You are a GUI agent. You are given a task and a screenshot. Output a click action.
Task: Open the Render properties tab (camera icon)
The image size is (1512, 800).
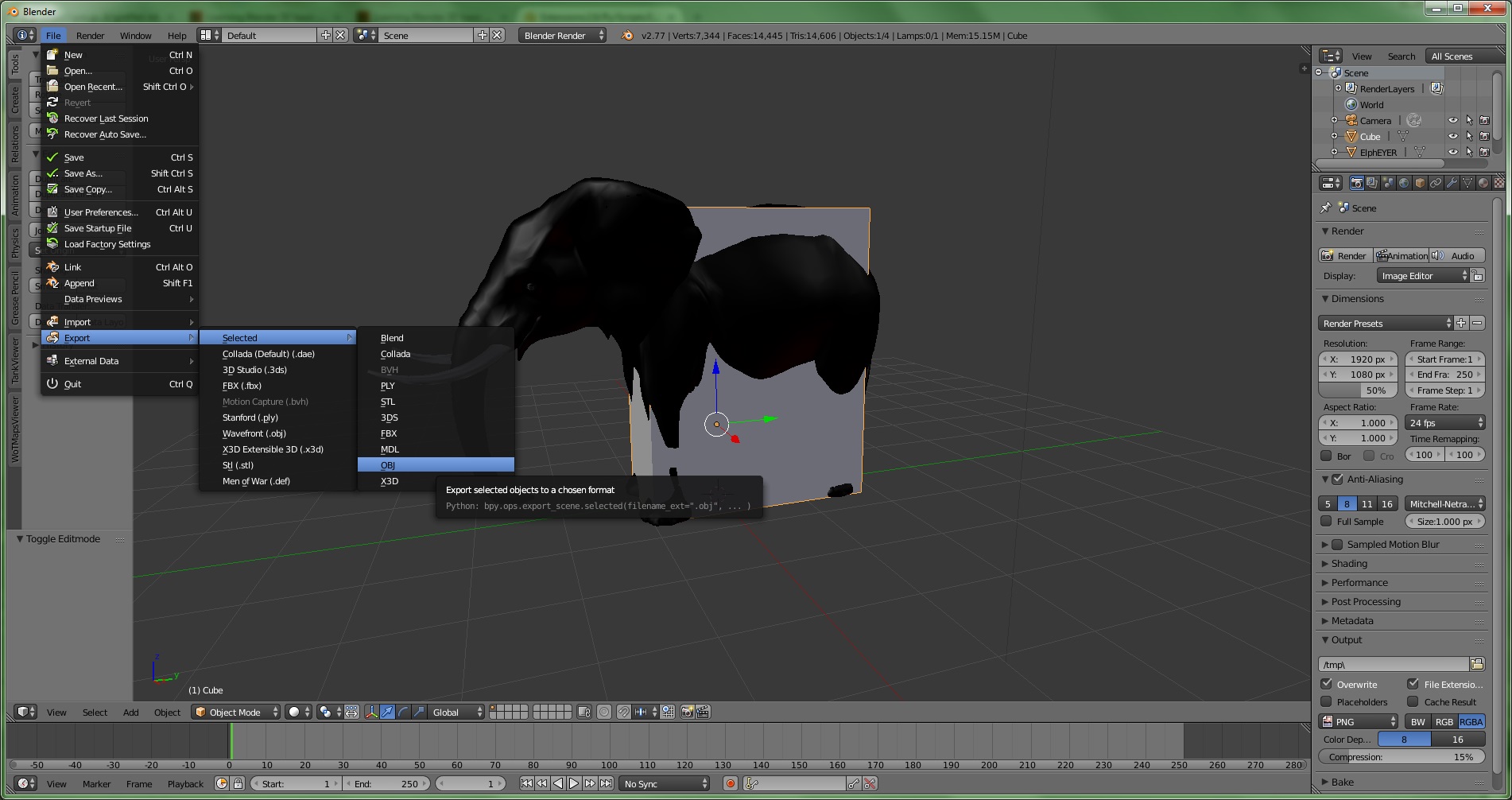point(1356,183)
